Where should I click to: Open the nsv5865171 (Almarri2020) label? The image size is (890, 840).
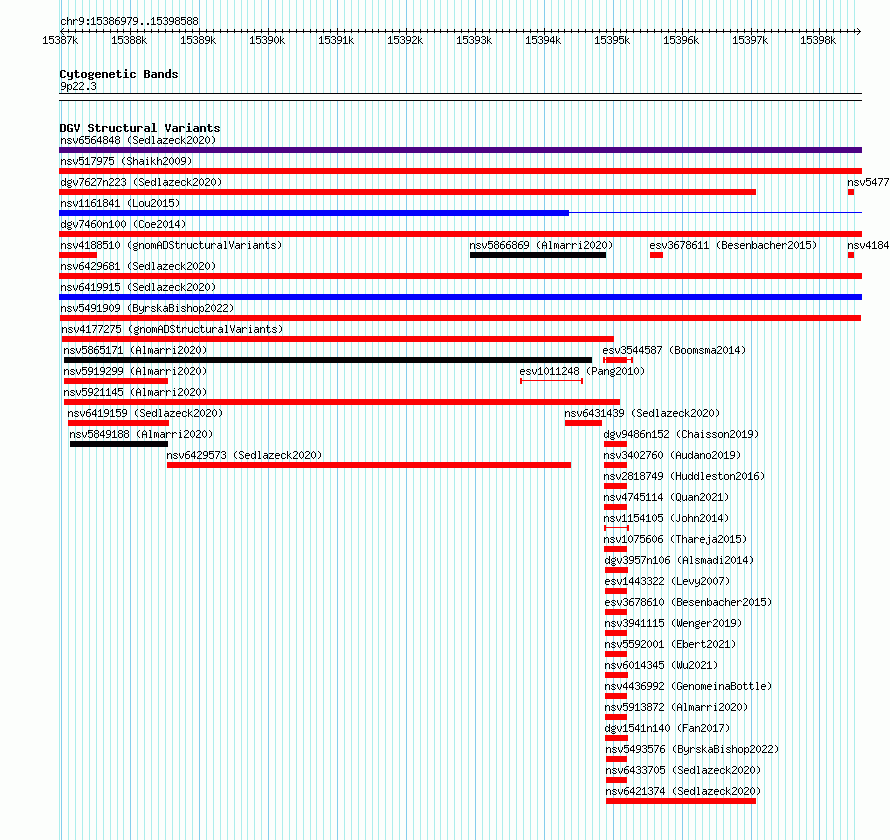135,350
